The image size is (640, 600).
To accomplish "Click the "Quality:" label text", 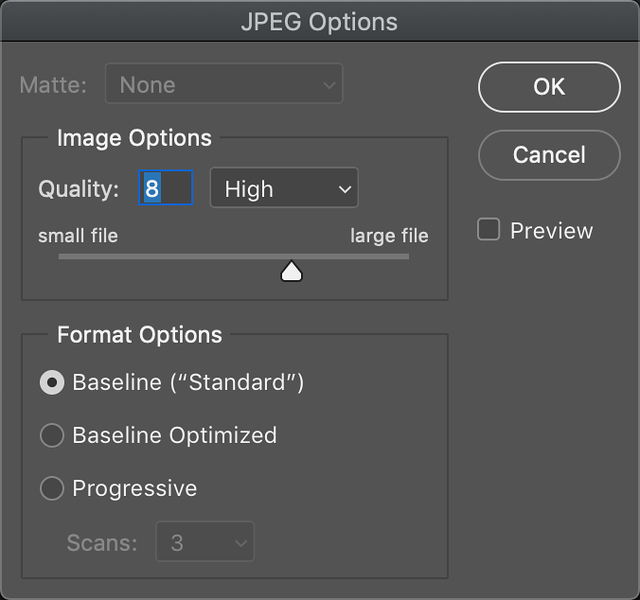I will click(79, 189).
